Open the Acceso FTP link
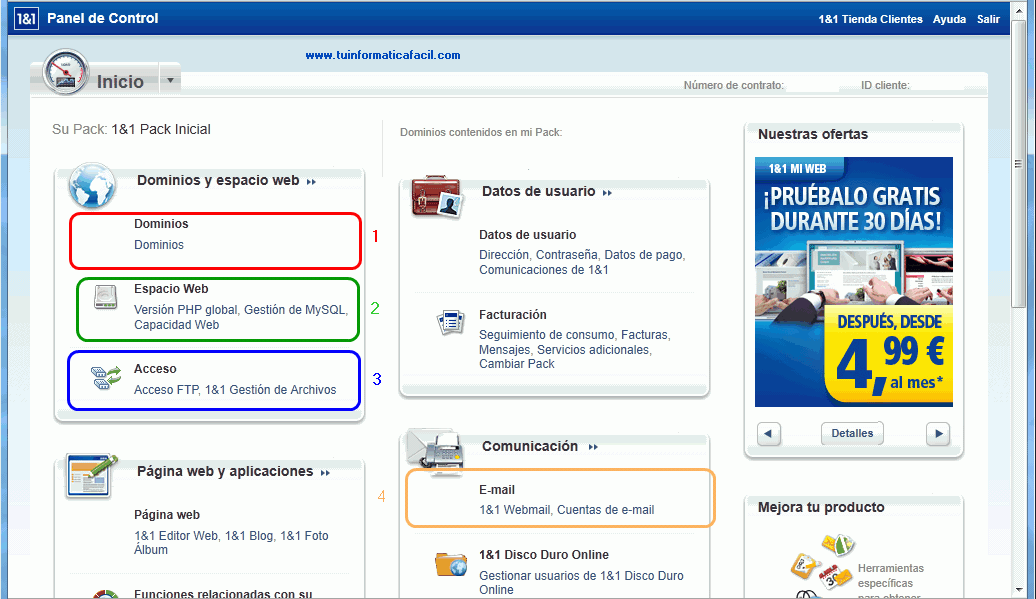1036x599 pixels. pos(166,390)
